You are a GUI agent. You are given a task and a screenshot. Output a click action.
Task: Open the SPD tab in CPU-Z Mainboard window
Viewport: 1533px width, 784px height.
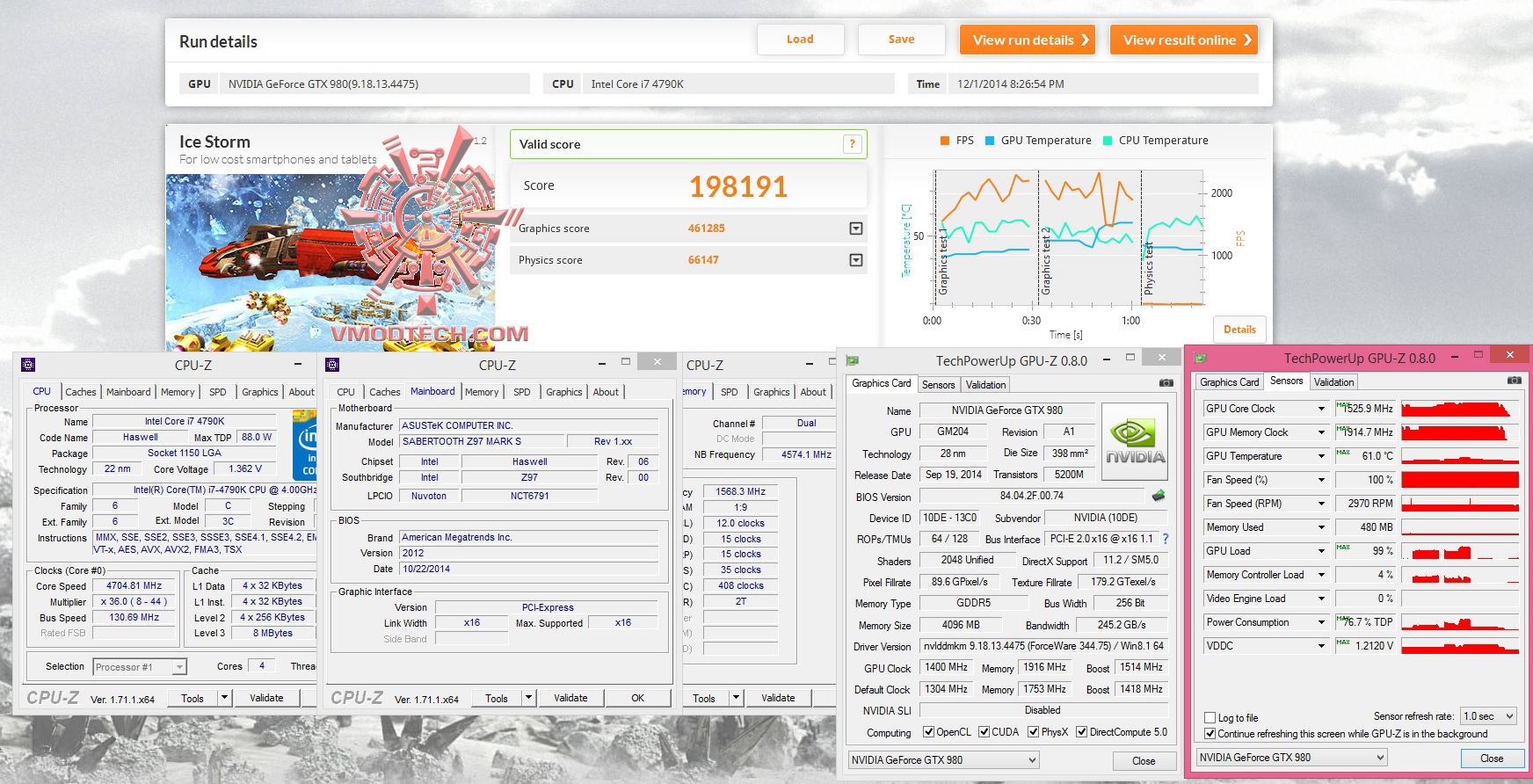522,392
